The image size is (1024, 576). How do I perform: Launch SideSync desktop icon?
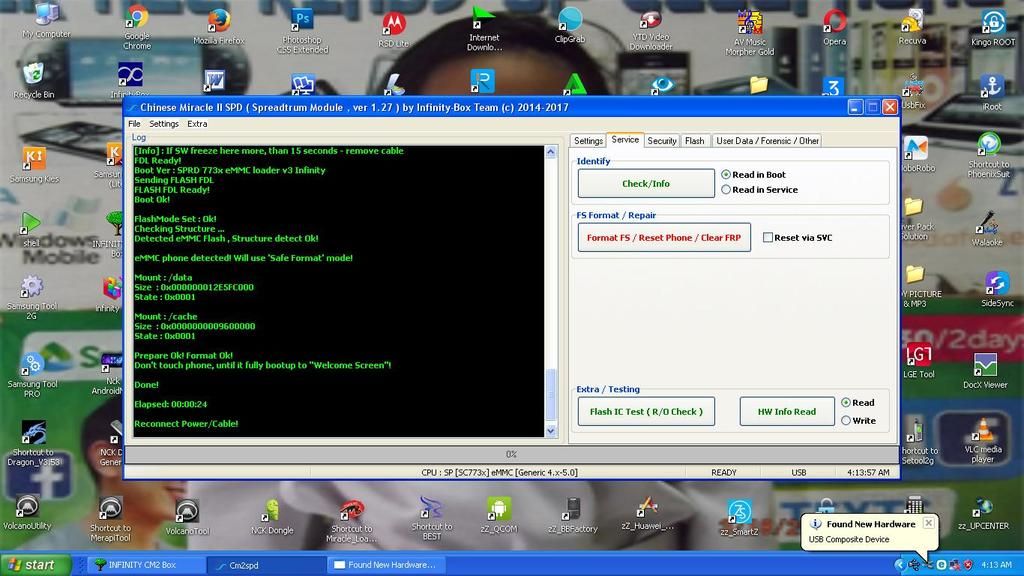click(x=997, y=290)
